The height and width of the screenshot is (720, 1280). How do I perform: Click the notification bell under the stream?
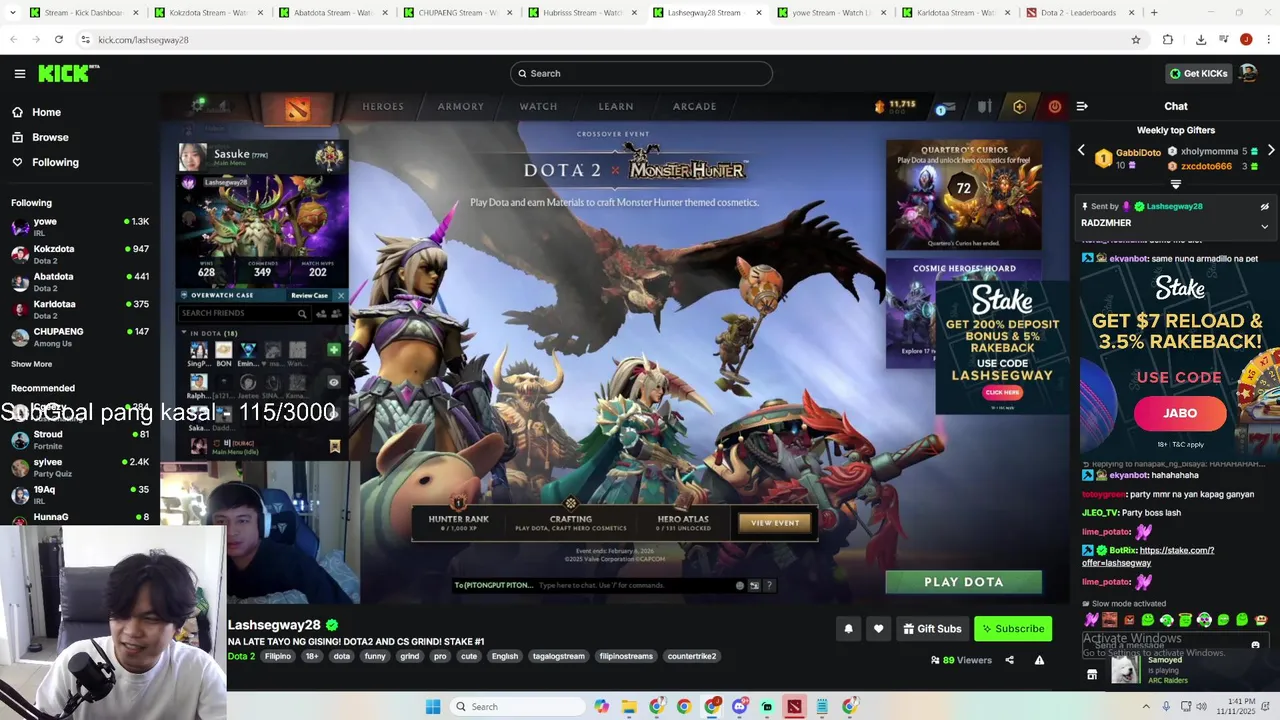point(848,629)
